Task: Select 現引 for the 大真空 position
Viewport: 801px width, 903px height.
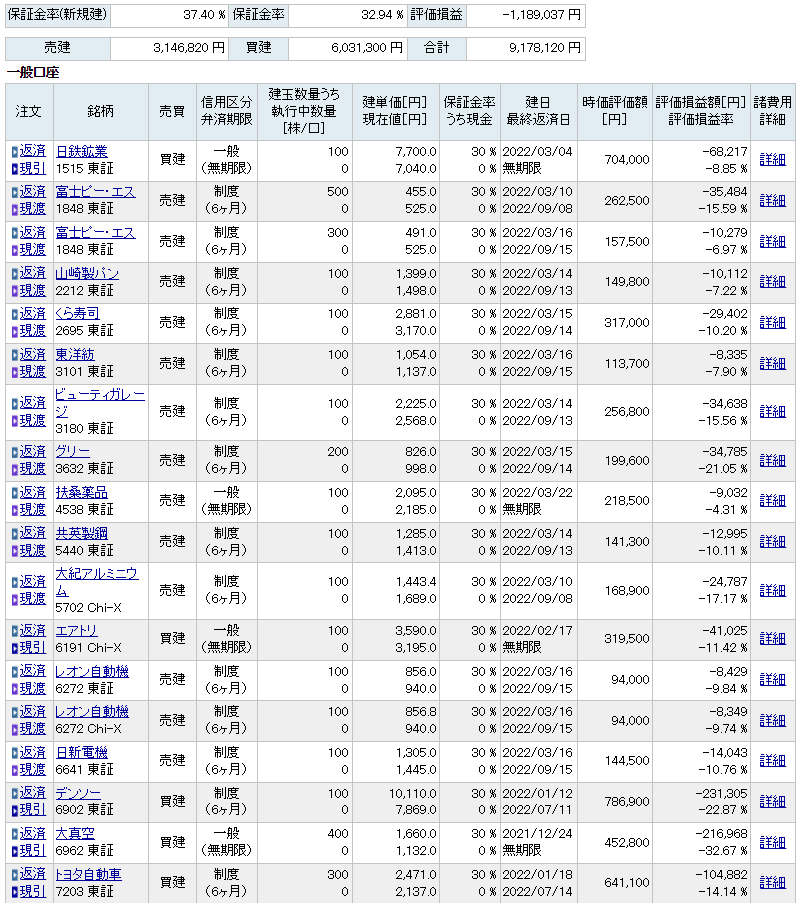Action: [x=33, y=850]
